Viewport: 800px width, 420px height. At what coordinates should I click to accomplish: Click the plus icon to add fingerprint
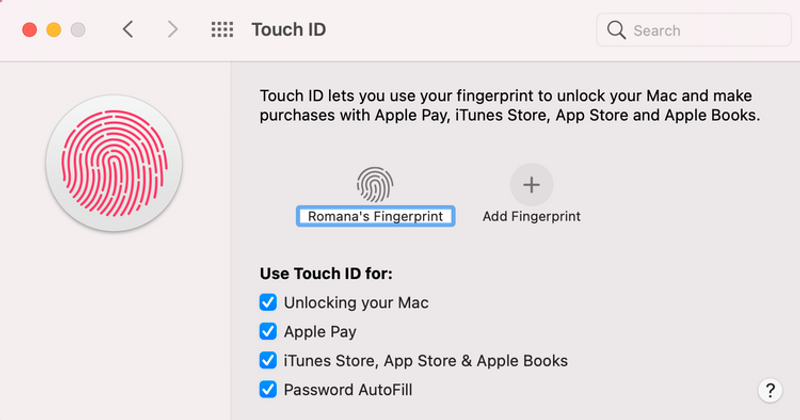[x=531, y=184]
